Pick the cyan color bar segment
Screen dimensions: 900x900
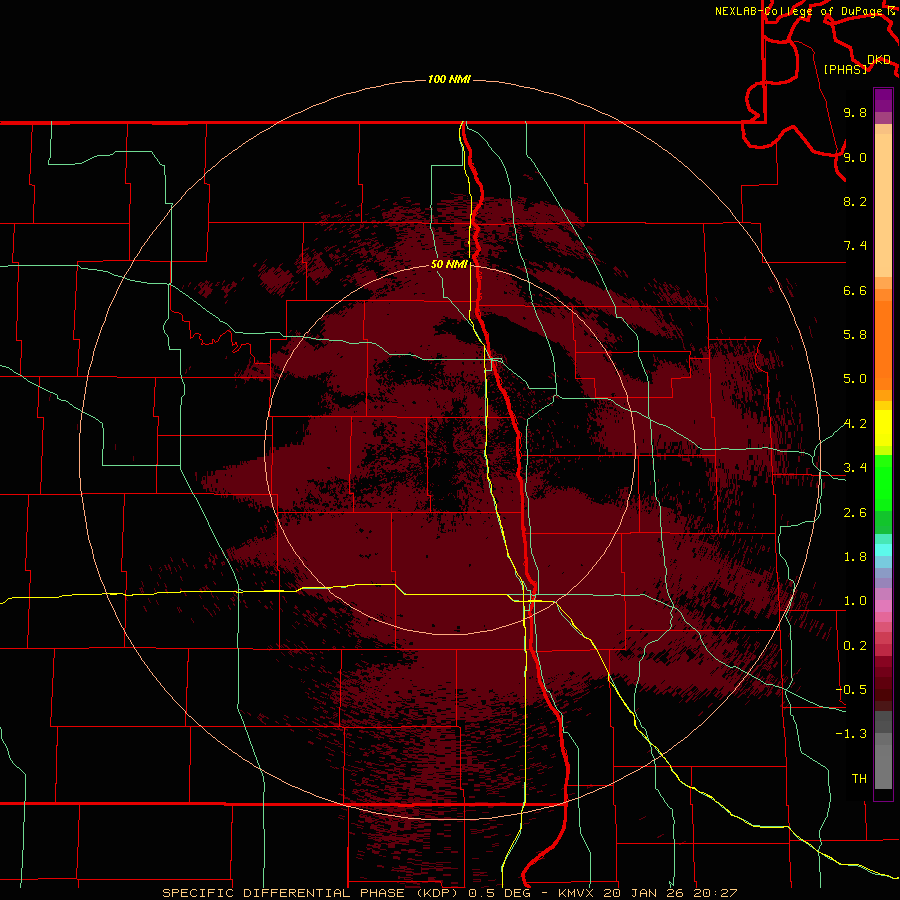click(x=883, y=550)
